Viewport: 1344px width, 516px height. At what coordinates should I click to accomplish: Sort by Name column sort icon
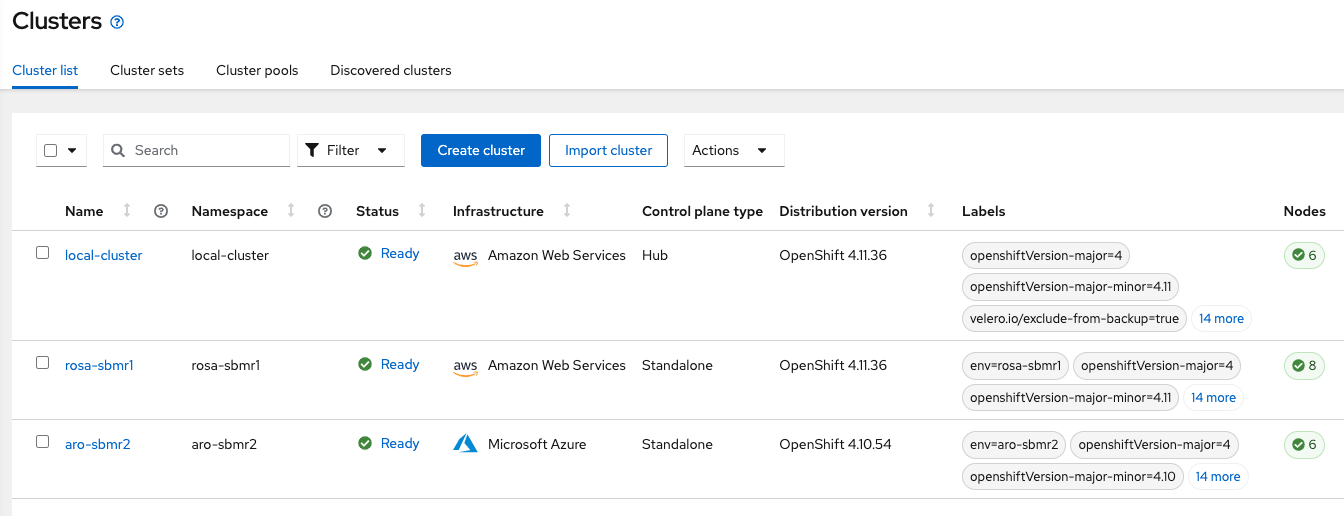tap(127, 211)
